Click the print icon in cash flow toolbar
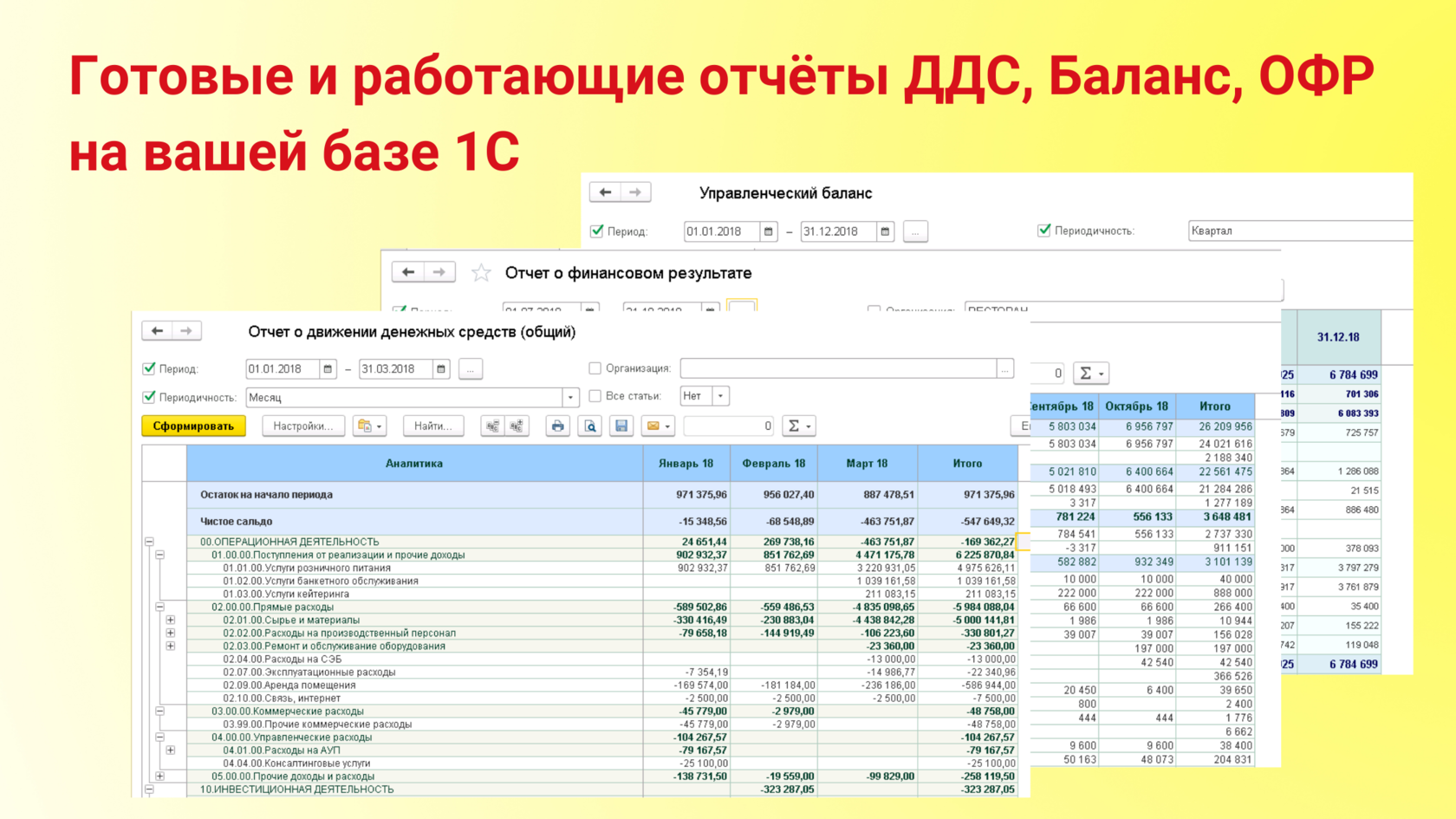The height and width of the screenshot is (819, 1456). coord(557,426)
